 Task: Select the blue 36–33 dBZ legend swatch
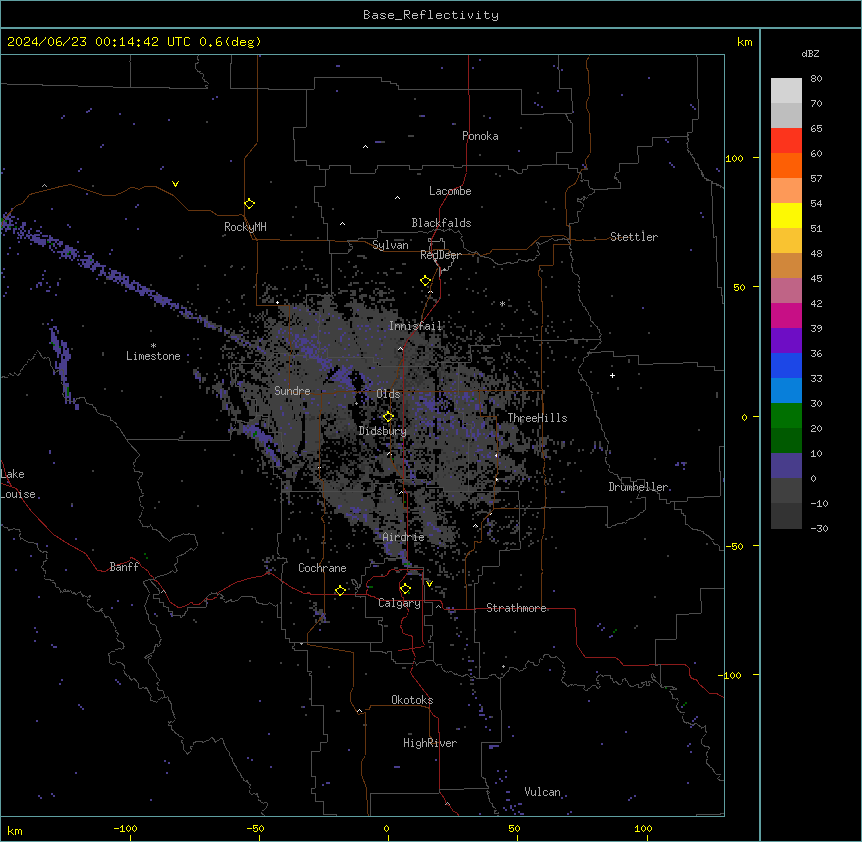coord(786,365)
